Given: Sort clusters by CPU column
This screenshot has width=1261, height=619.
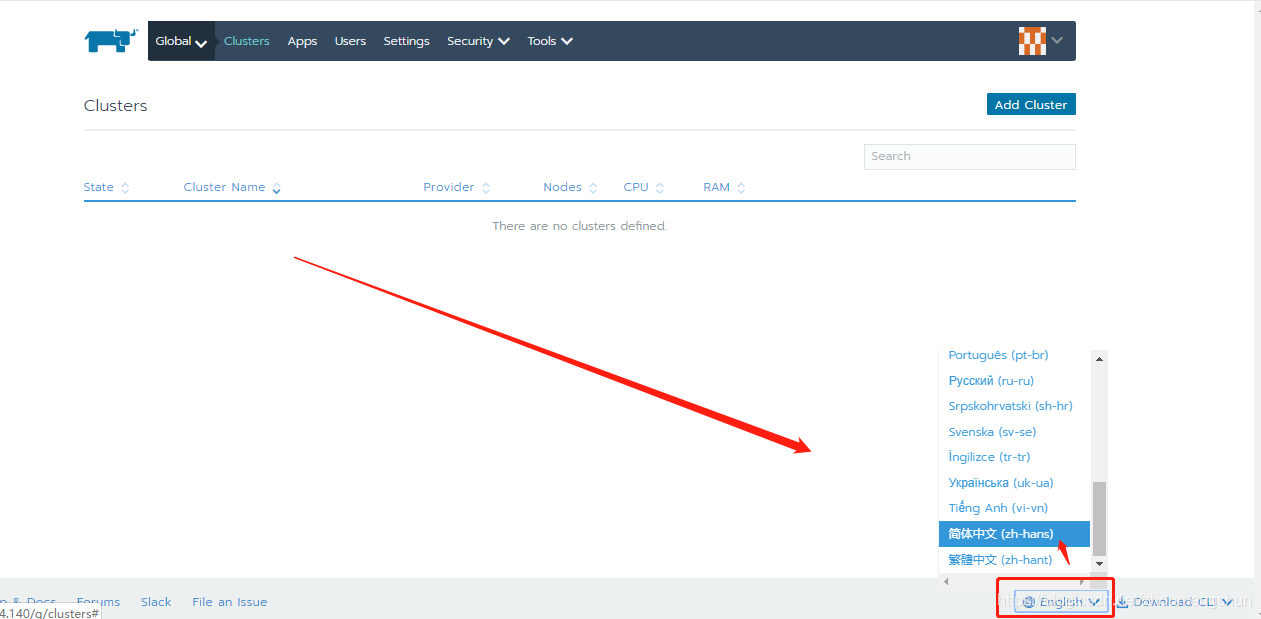Looking at the screenshot, I should click(643, 187).
